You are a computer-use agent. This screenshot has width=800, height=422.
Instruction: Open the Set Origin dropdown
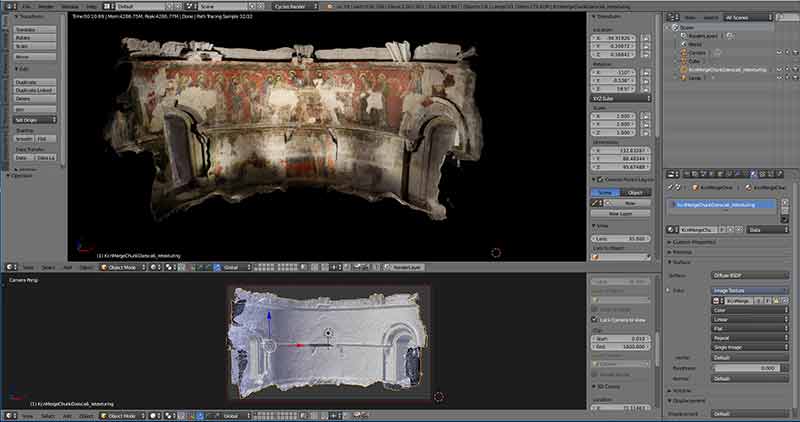point(35,120)
